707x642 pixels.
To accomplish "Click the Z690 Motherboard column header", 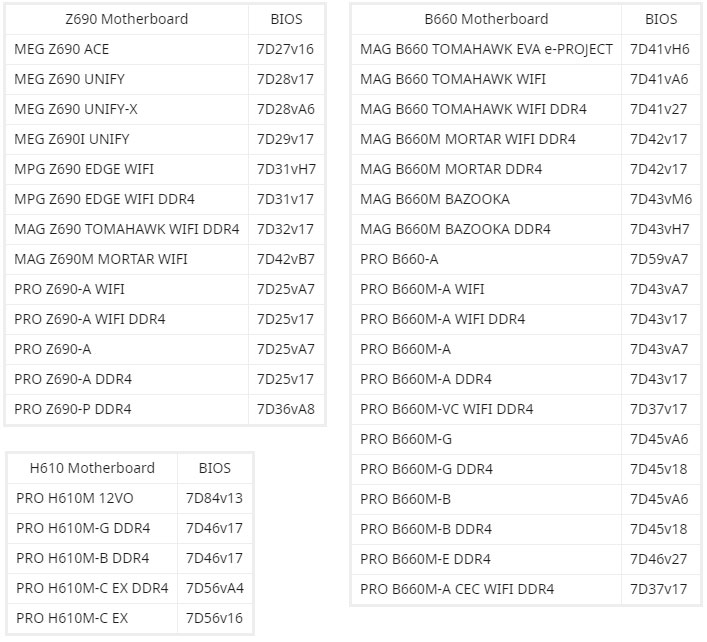I will click(x=126, y=19).
